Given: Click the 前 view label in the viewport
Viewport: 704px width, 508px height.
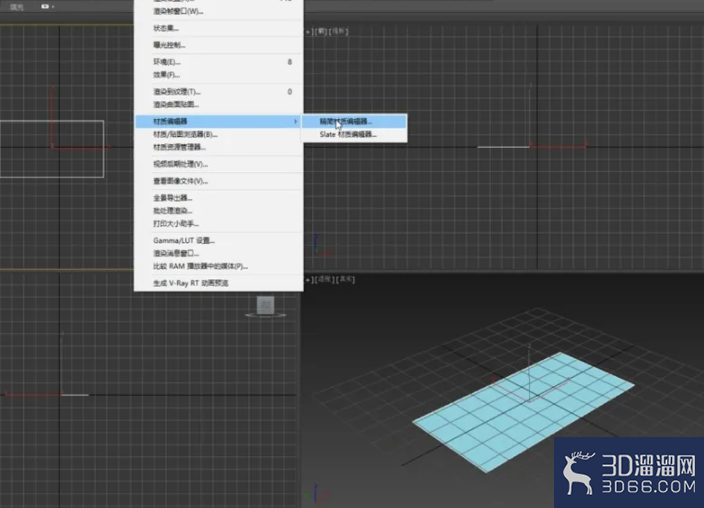Looking at the screenshot, I should 321,31.
